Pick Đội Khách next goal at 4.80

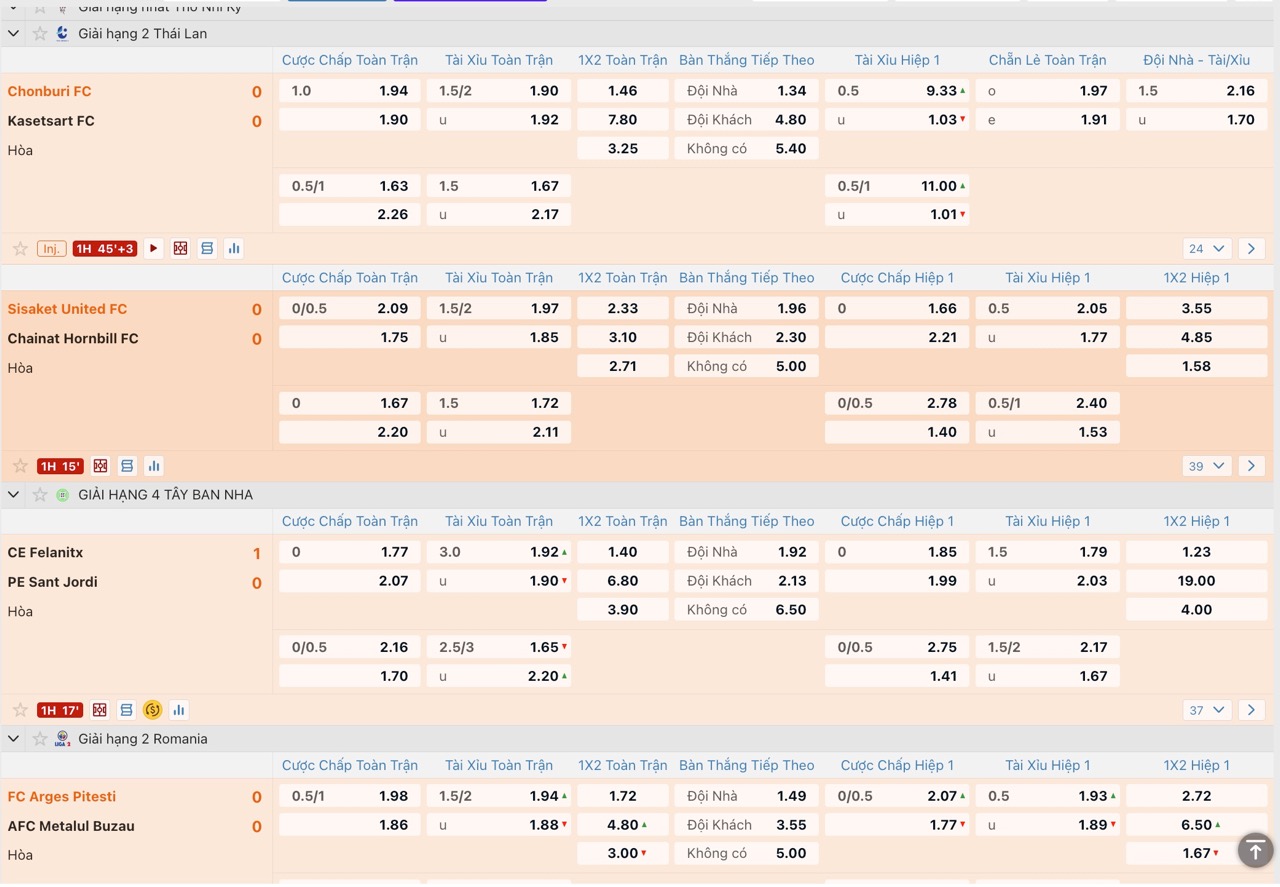click(x=747, y=120)
